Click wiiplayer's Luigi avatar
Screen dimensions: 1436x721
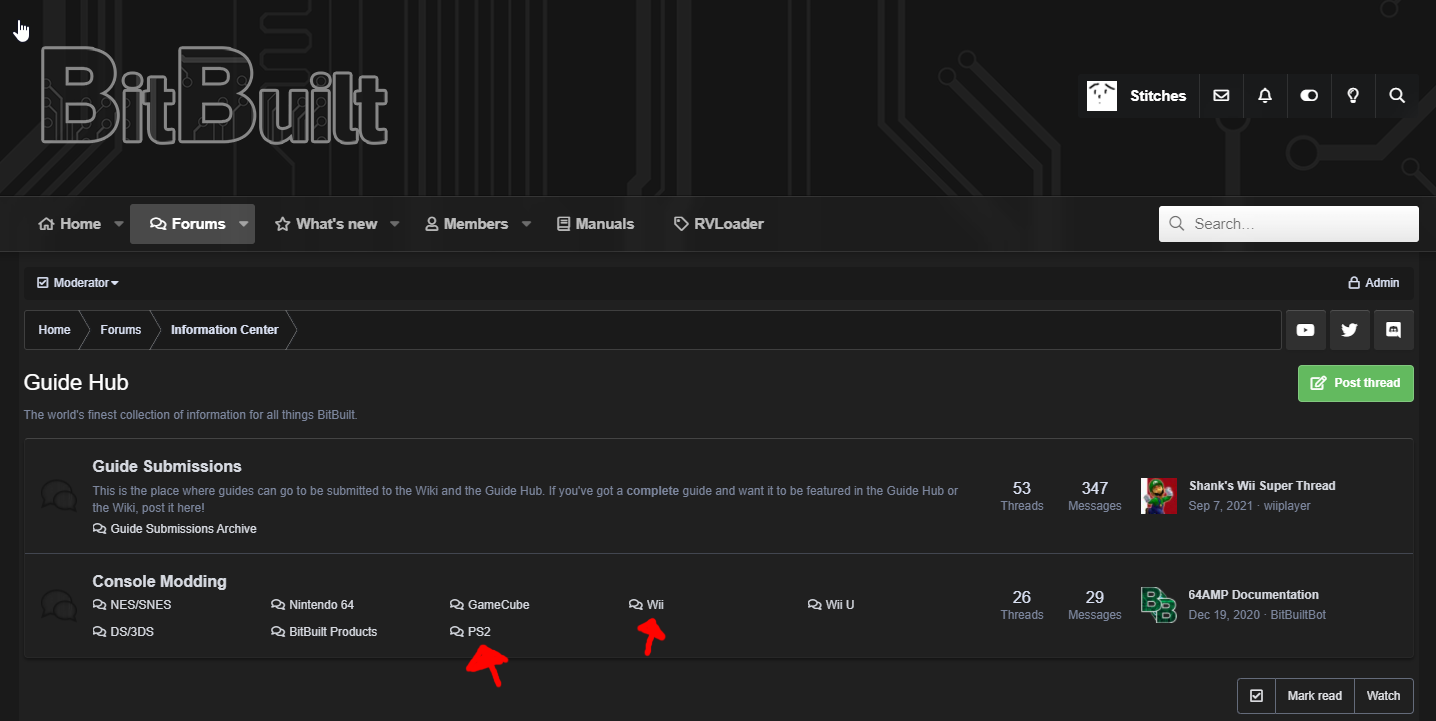click(1159, 496)
